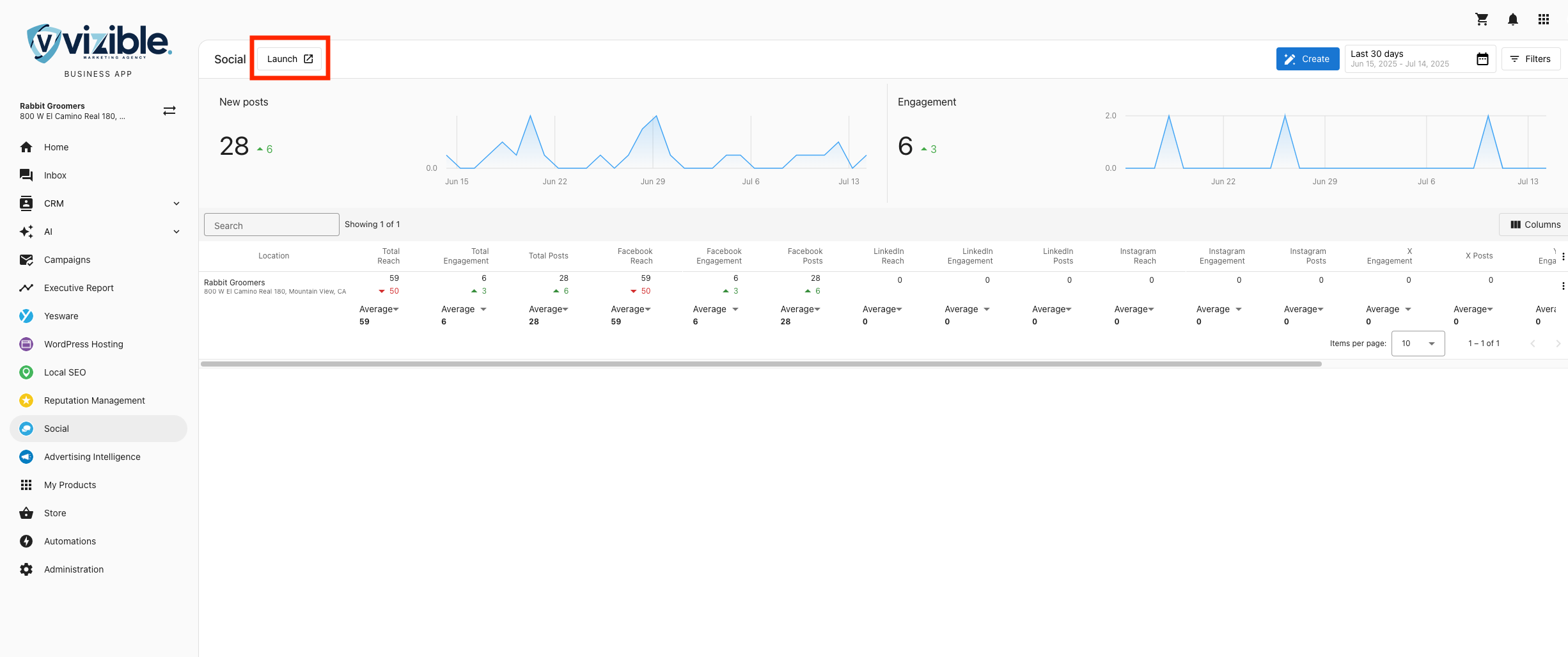
Task: Go to Advertising Intelligence in sidebar
Action: coord(92,457)
